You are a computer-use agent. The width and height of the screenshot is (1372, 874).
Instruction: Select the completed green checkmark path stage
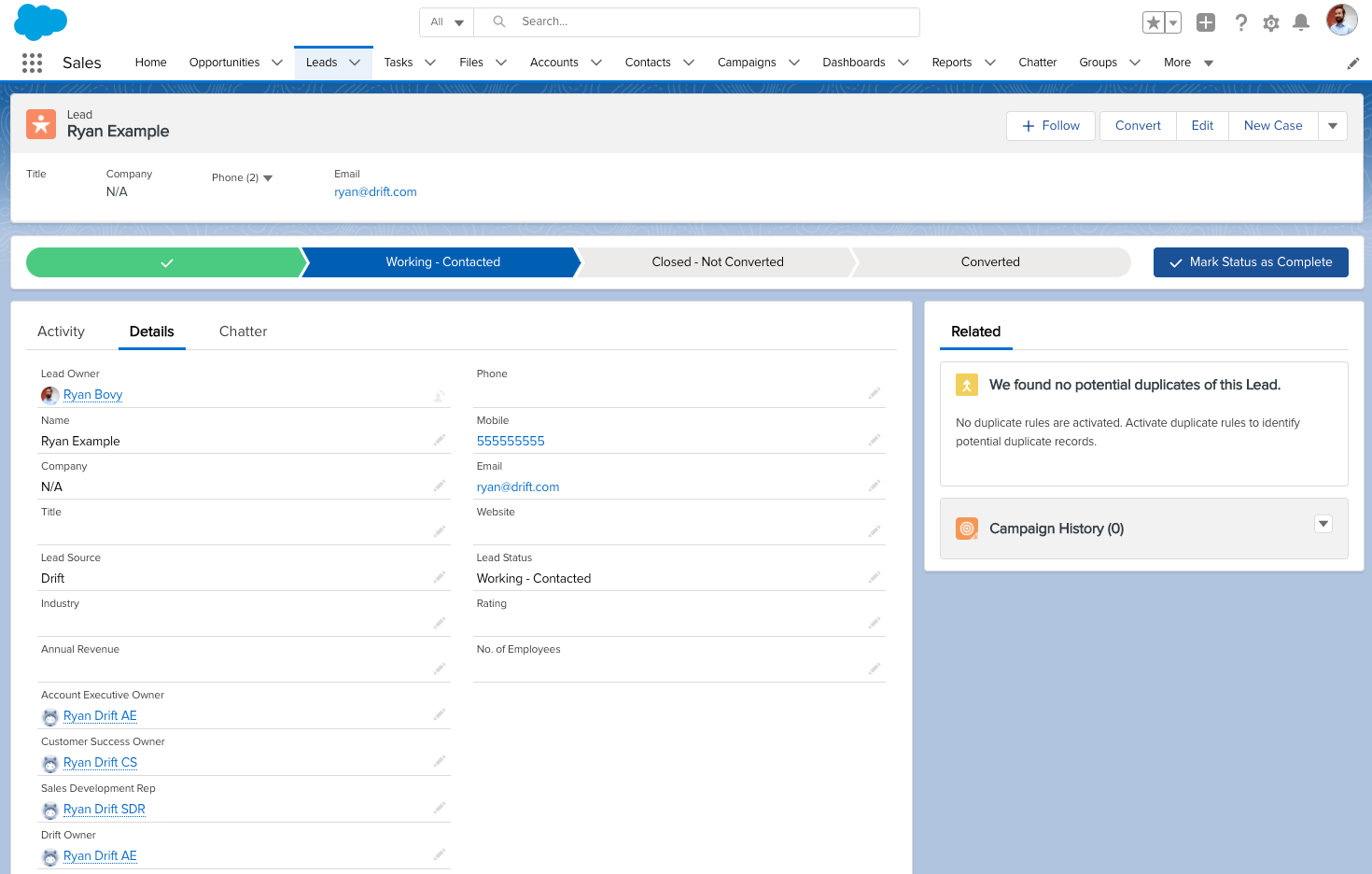pos(166,262)
